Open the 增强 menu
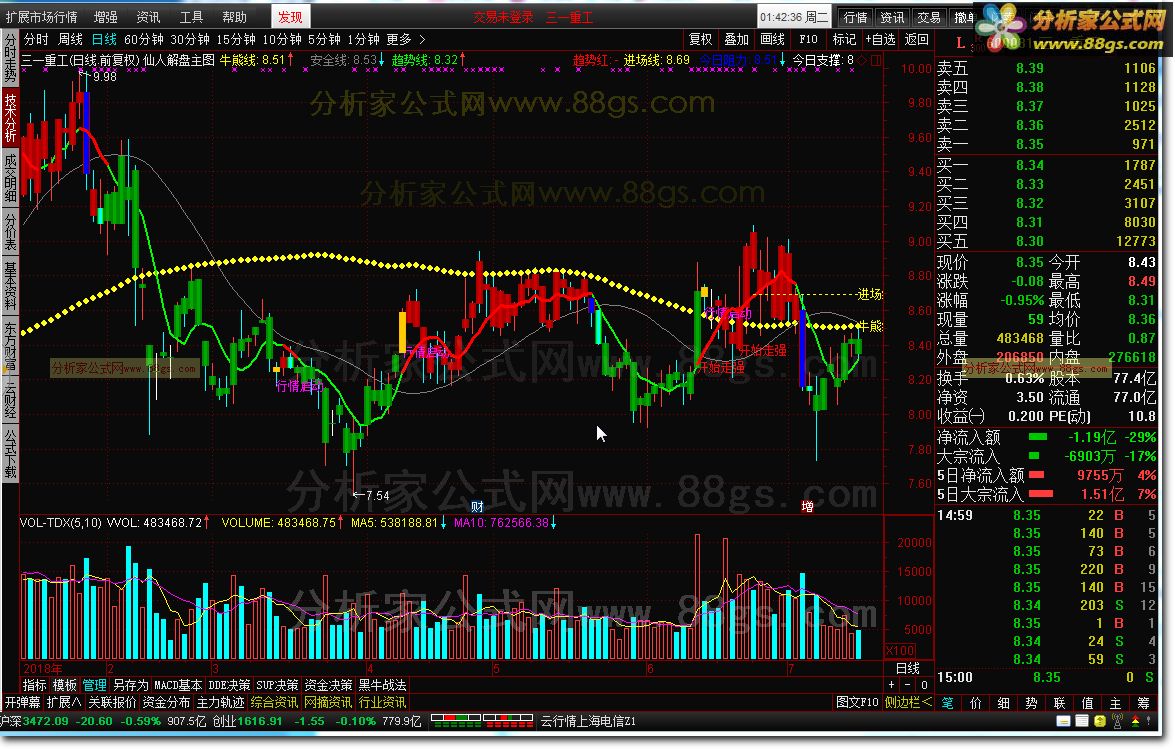Screen dimensions: 1175x749 [106, 16]
